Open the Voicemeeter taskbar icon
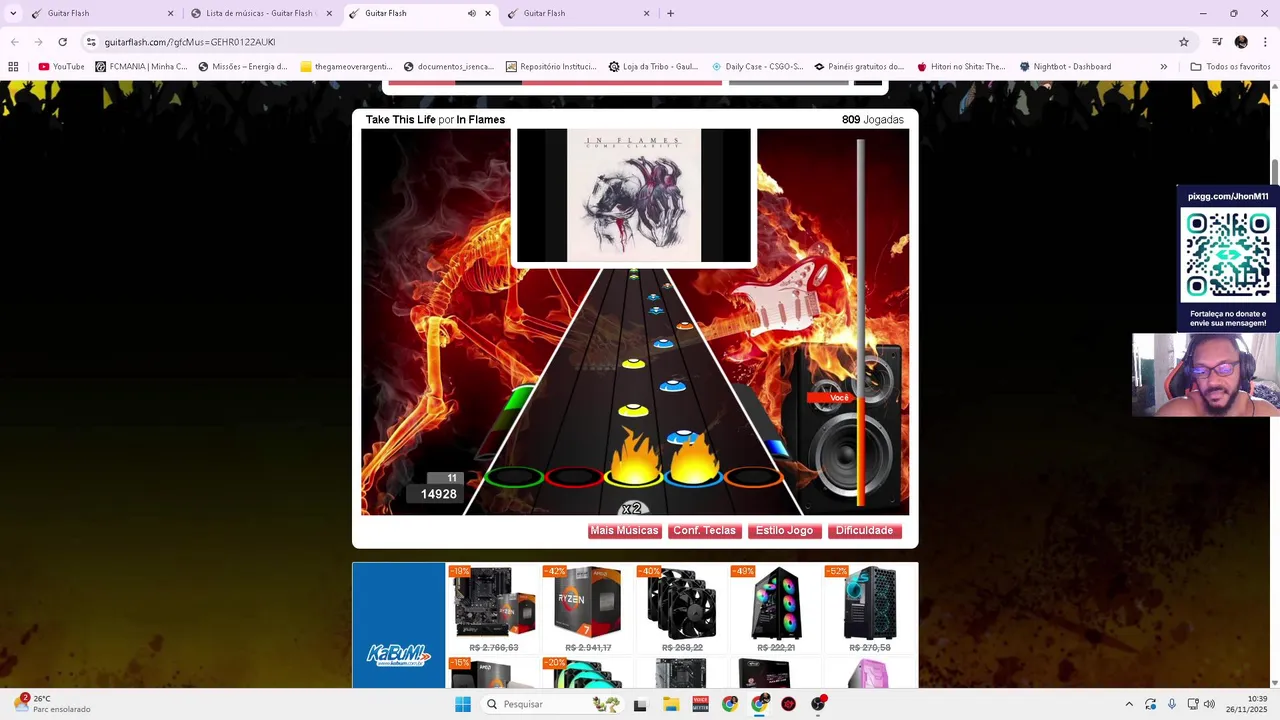 700,704
